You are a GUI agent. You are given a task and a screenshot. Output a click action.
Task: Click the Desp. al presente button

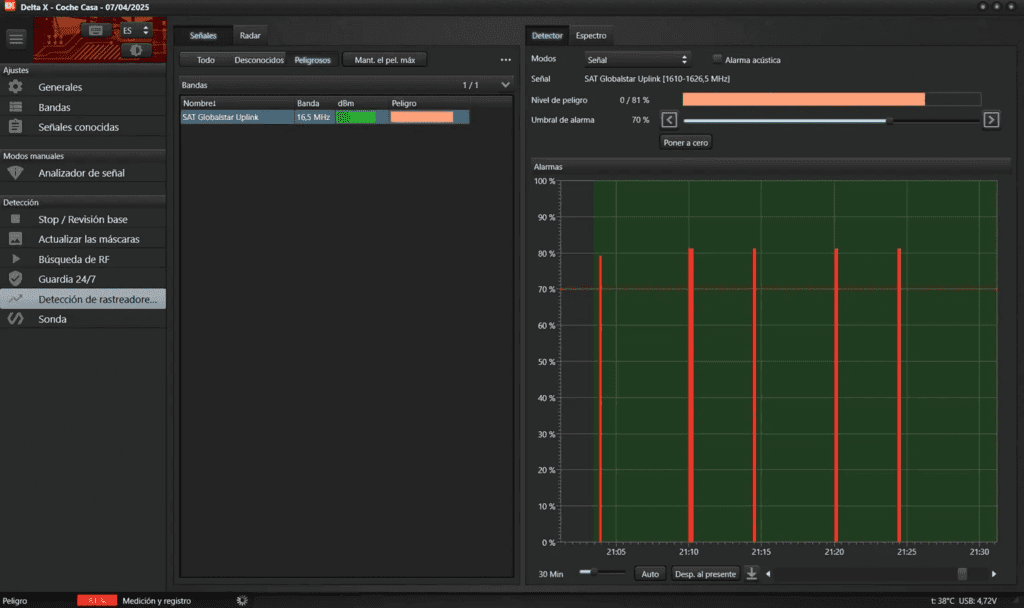705,574
